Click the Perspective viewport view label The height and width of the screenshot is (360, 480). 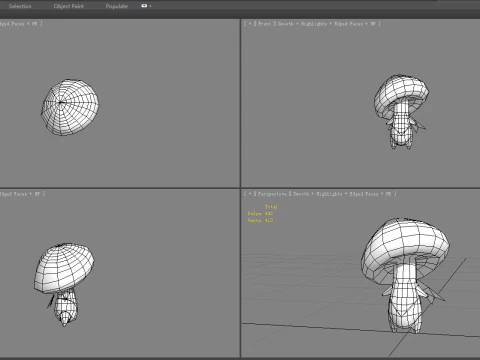272,194
